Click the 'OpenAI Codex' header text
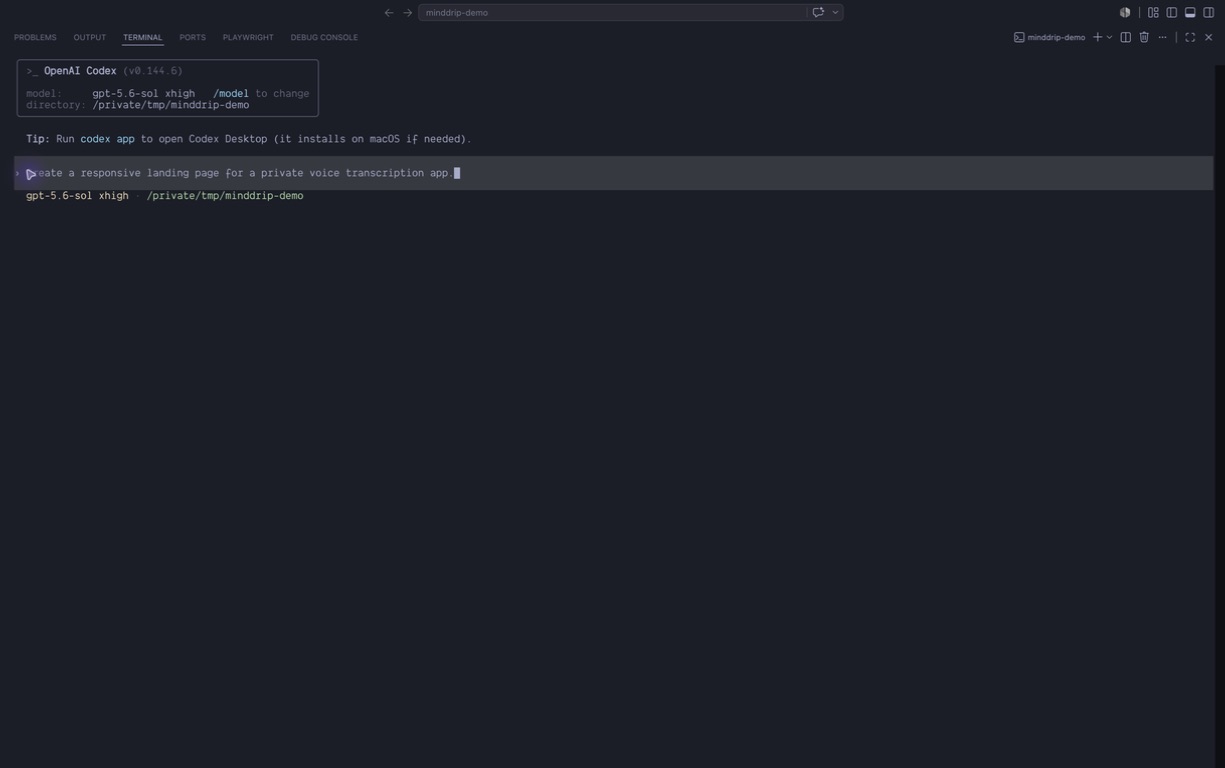This screenshot has width=1225, height=768. coord(80,71)
